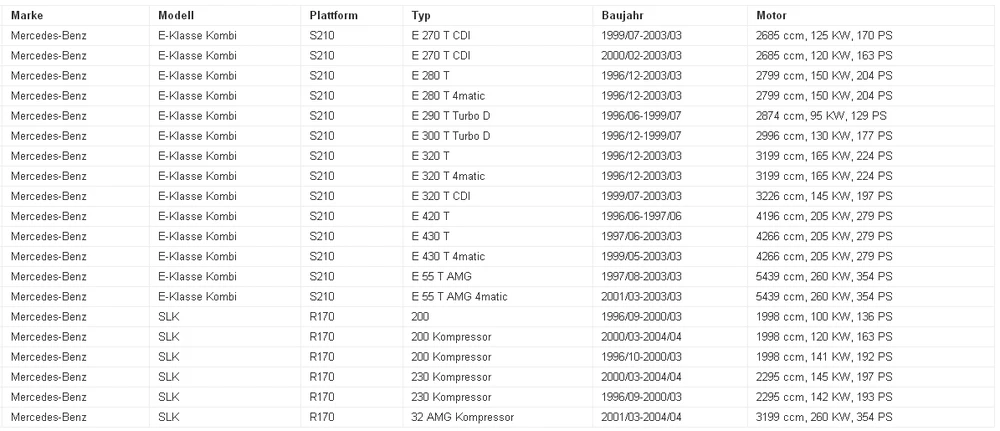The height and width of the screenshot is (431, 1000).
Task: Select the E 300 T Turbo D cell
Action: pyautogui.click(x=497, y=136)
